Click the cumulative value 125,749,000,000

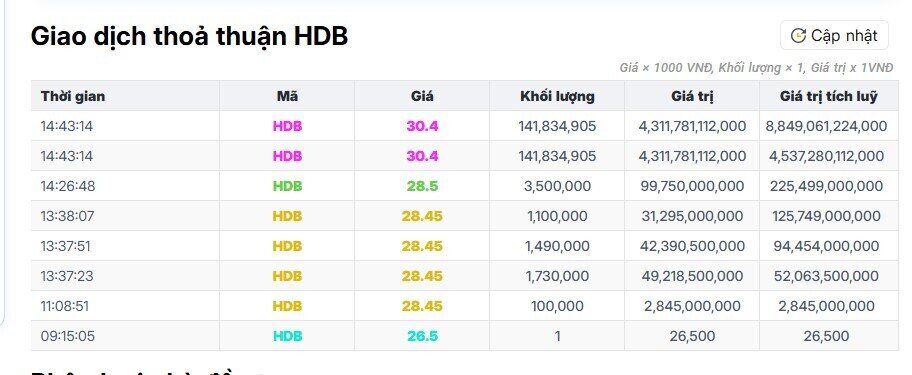coord(826,216)
